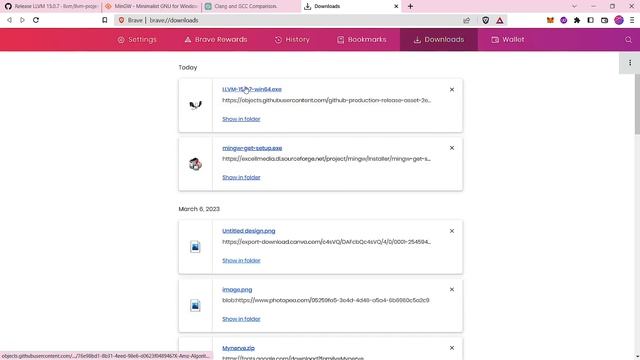This screenshot has height=360, width=640.
Task: Open the LLVM-15.0.7-win64.exe file link
Action: (252, 89)
